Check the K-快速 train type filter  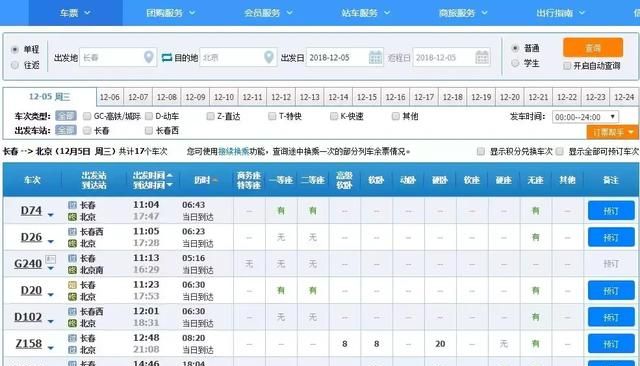tap(334, 116)
